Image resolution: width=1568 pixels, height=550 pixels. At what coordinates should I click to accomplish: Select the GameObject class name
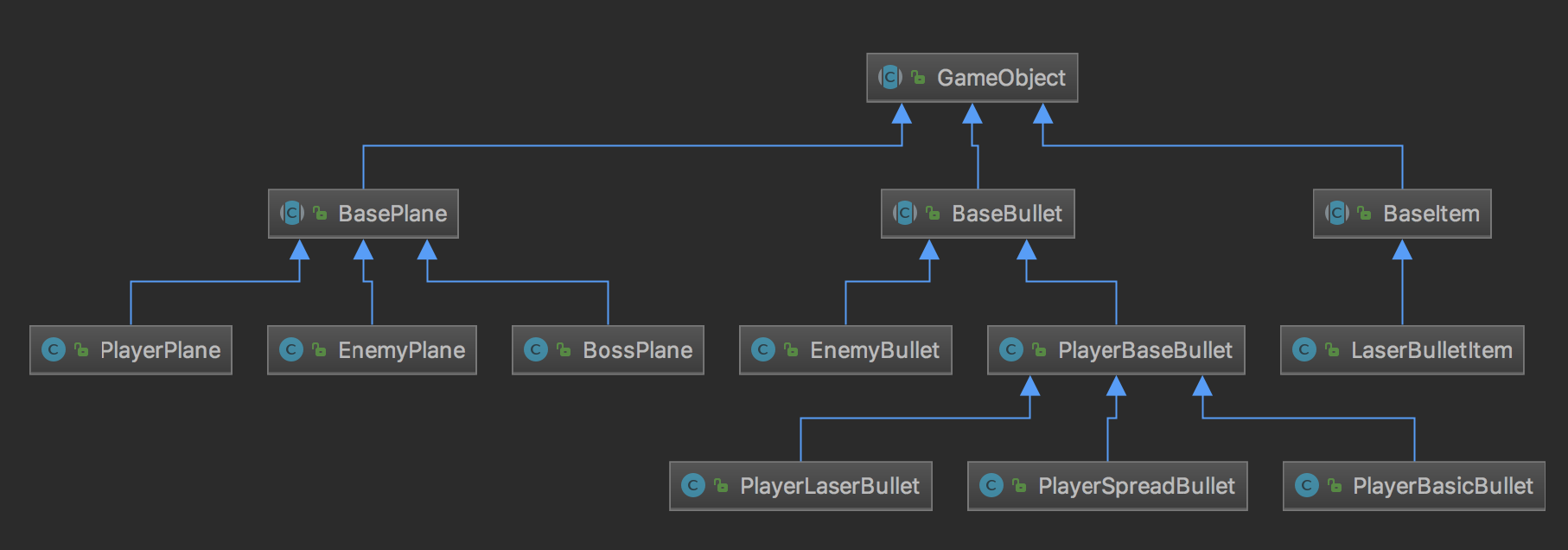[x=1001, y=78]
